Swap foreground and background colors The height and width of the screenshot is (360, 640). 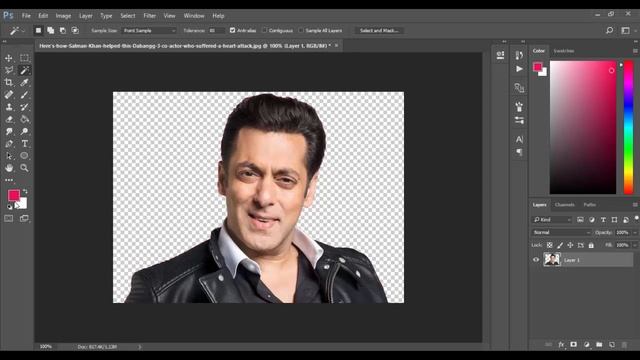(25, 191)
